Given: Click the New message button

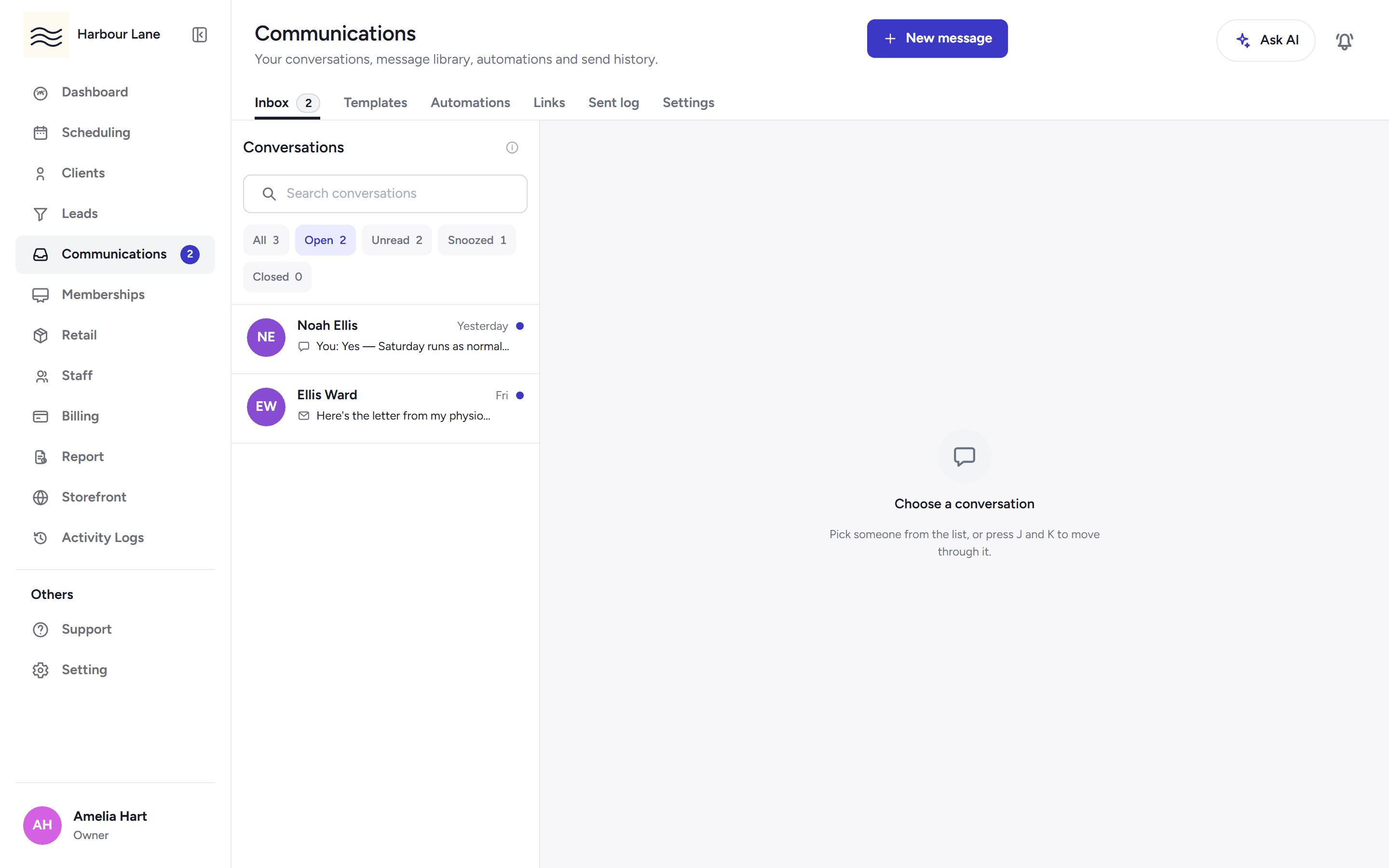Looking at the screenshot, I should click(937, 39).
